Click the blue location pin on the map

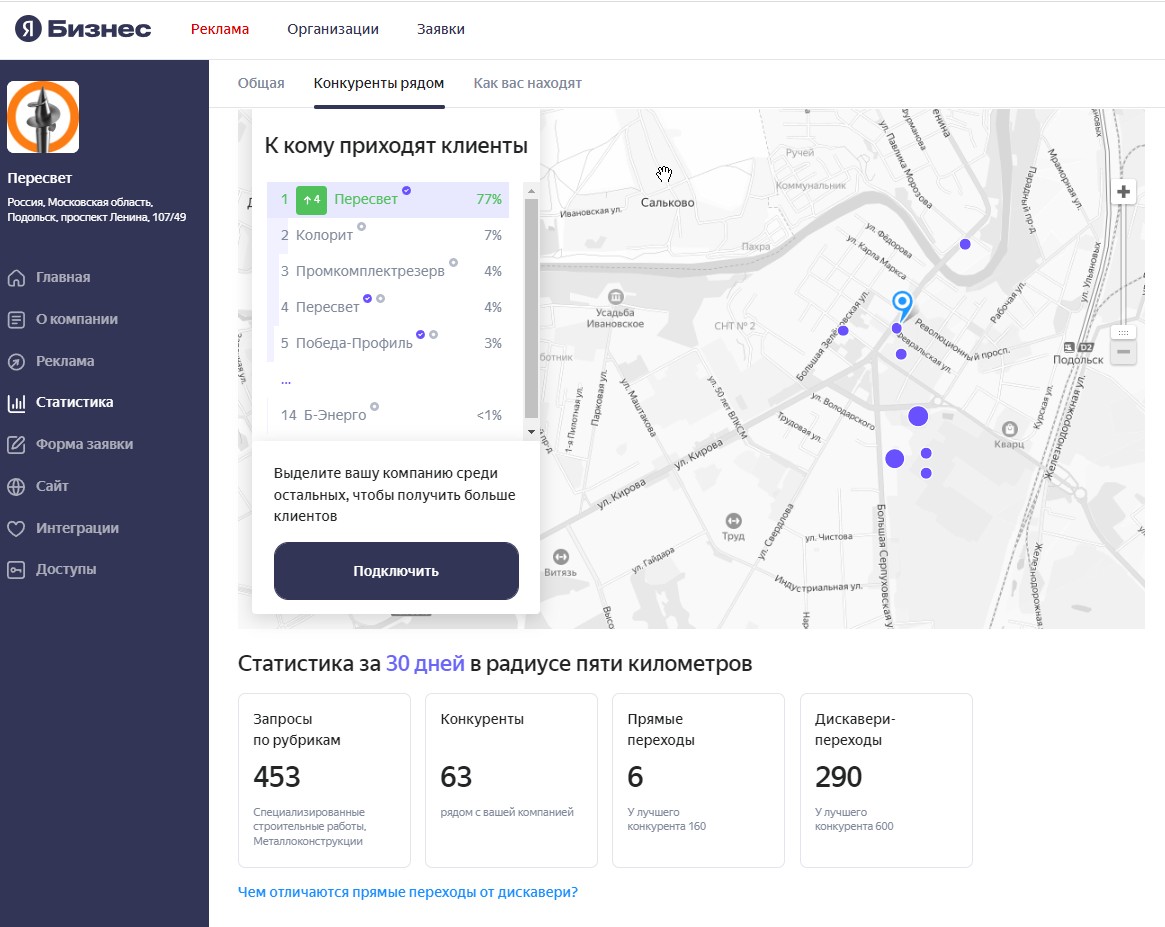[x=902, y=303]
